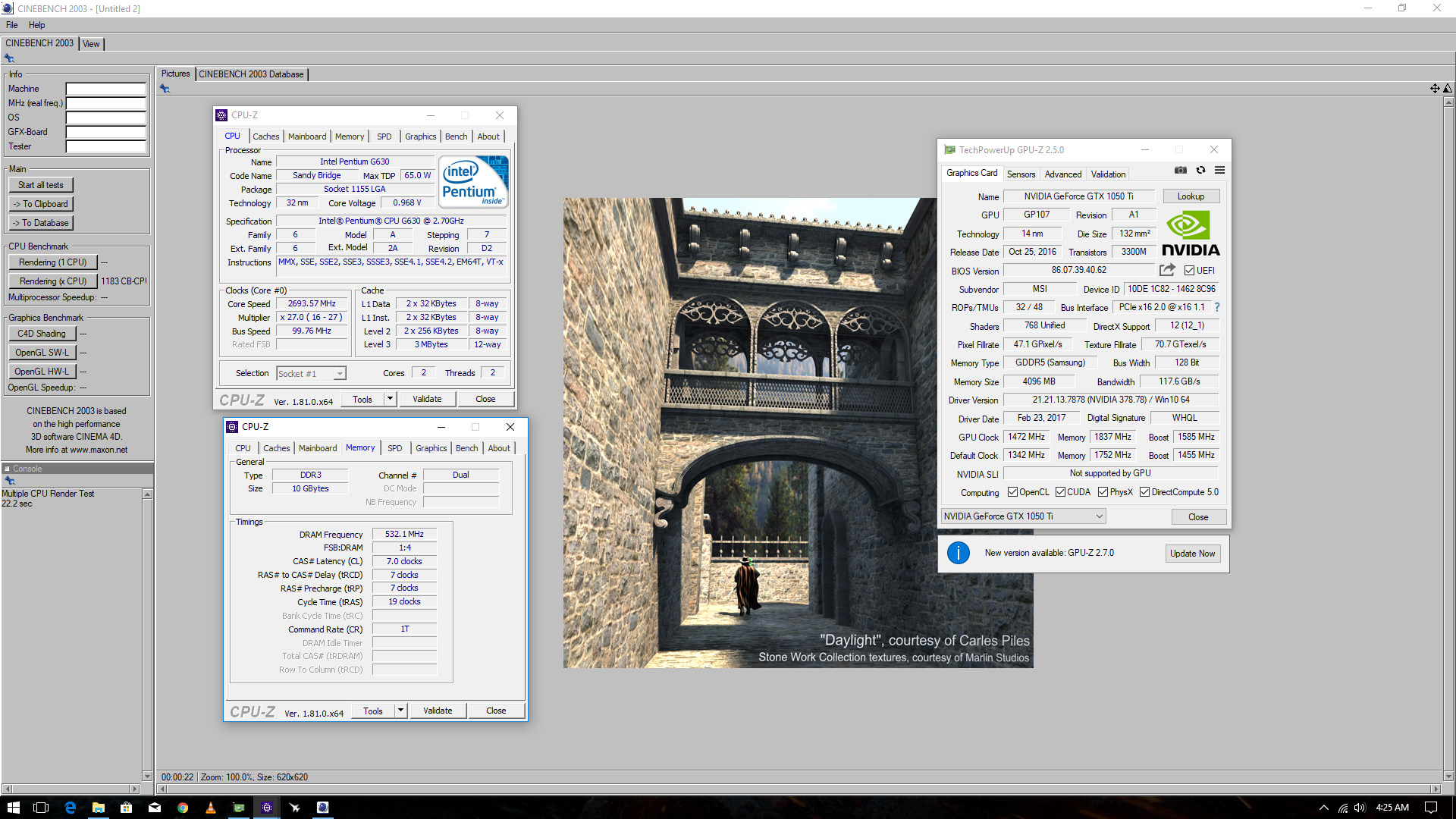
Task: Open the File menu
Action: pyautogui.click(x=11, y=25)
